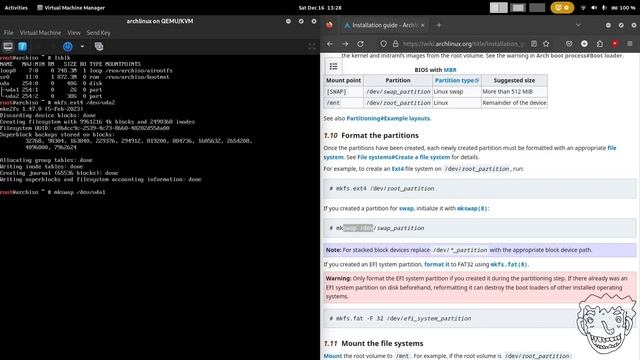Screen dimensions: 640x360
Task: Open the Virtual Machine Manager app menu
Action: tap(71, 7)
